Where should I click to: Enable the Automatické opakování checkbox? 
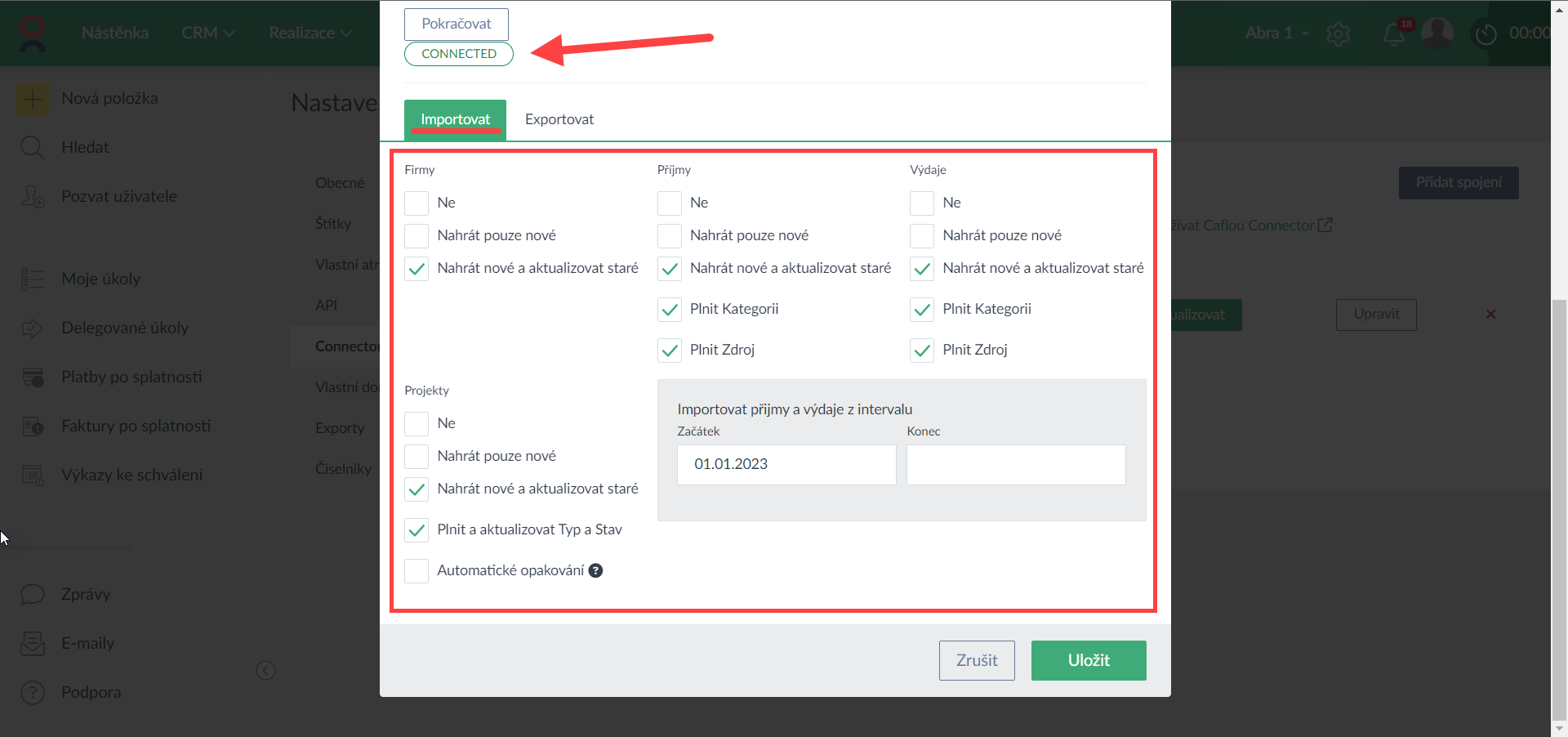coord(416,570)
